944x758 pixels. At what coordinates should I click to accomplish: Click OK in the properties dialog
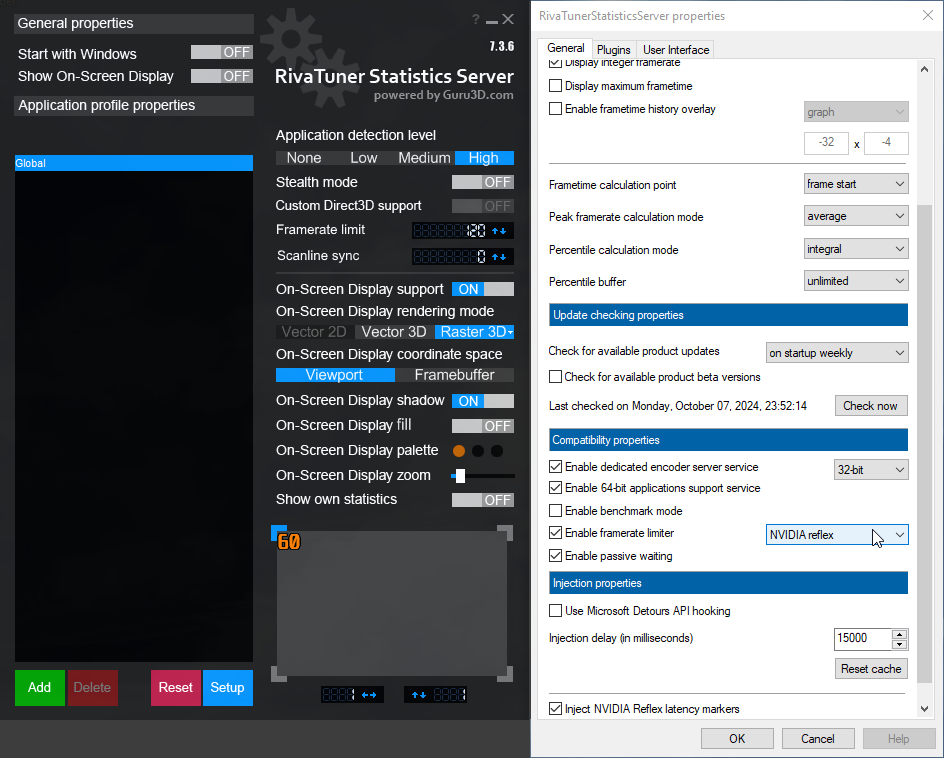pos(737,739)
